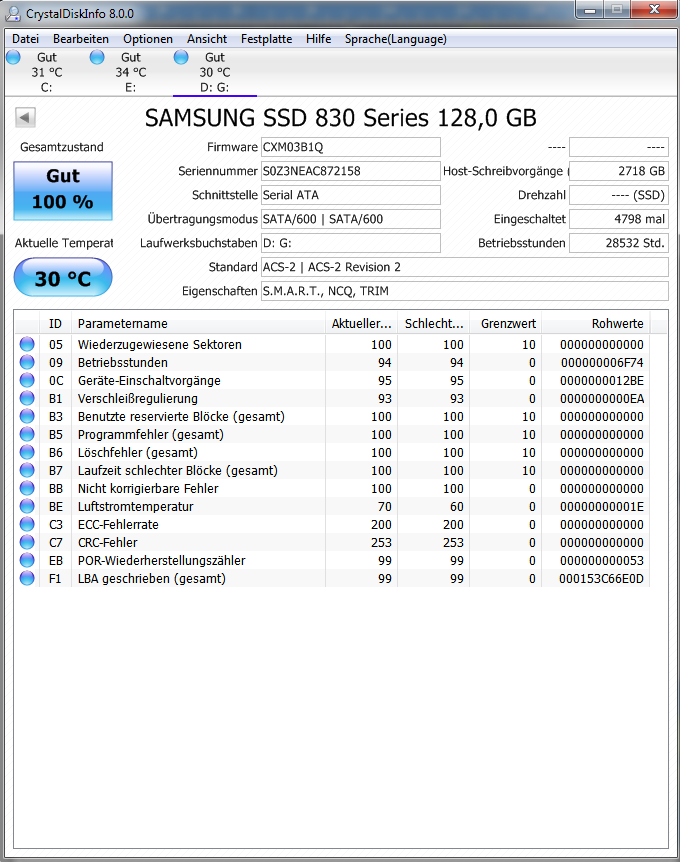This screenshot has height=862, width=680.
Task: Open the Festplatte menu
Action: [267, 39]
